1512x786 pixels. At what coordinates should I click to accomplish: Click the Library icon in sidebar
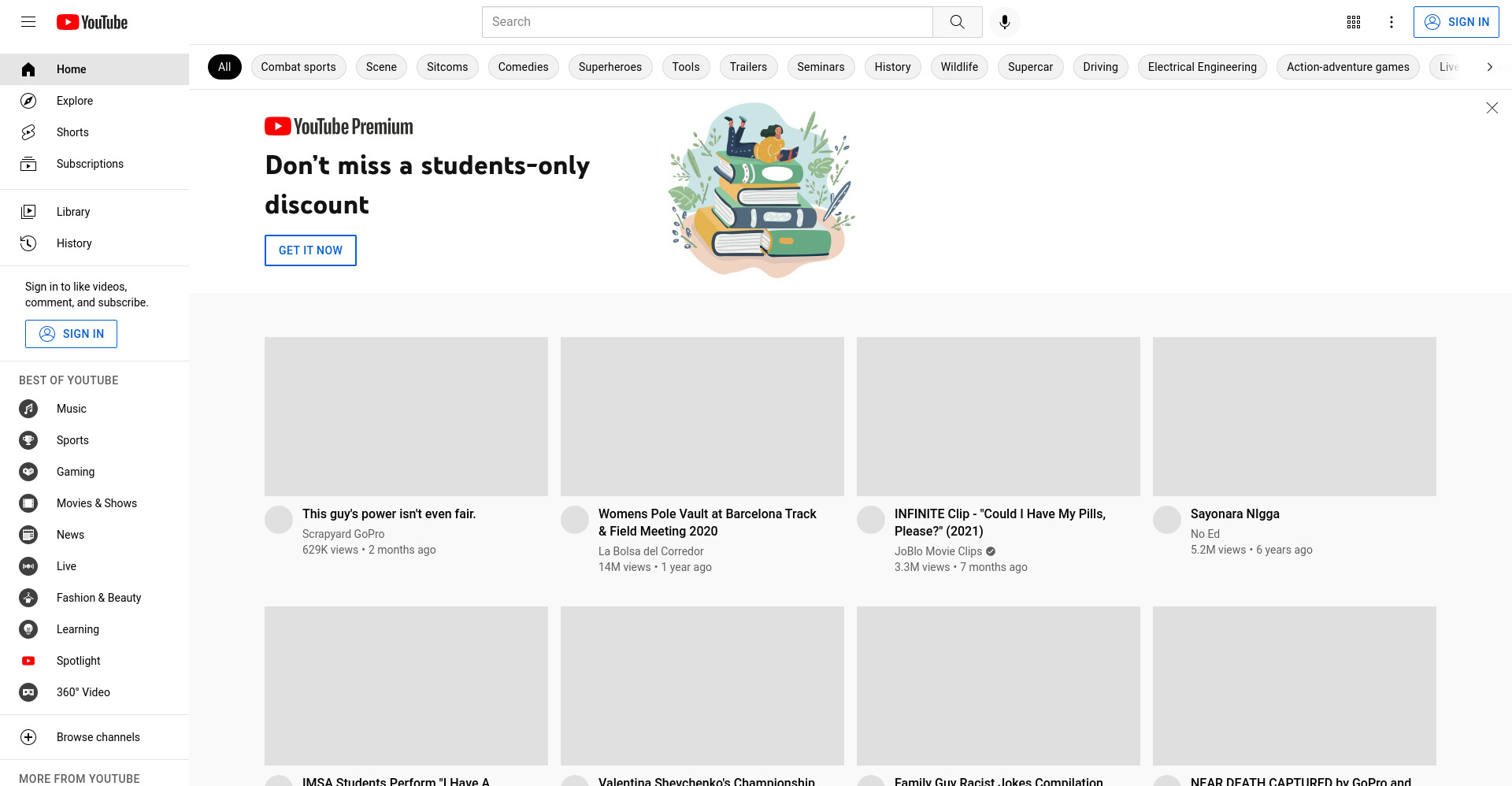pos(28,212)
